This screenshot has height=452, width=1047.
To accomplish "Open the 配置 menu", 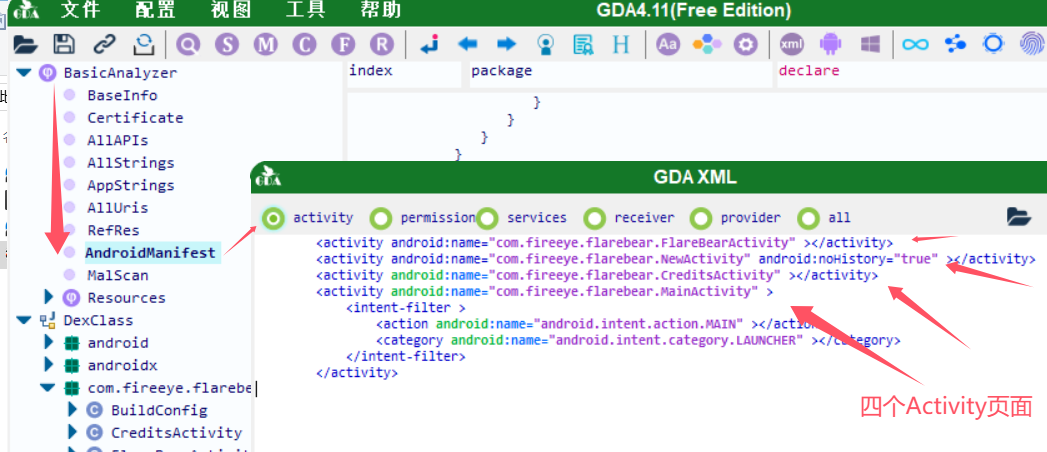I will coord(155,11).
